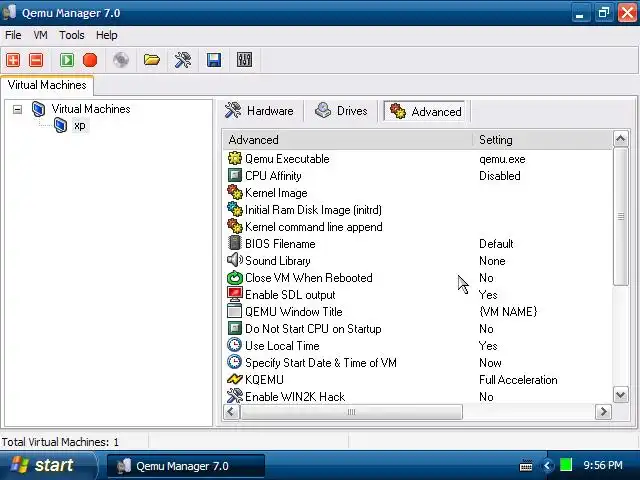Viewport: 640px width, 480px height.
Task: Select the Advanced tab
Action: tap(425, 111)
